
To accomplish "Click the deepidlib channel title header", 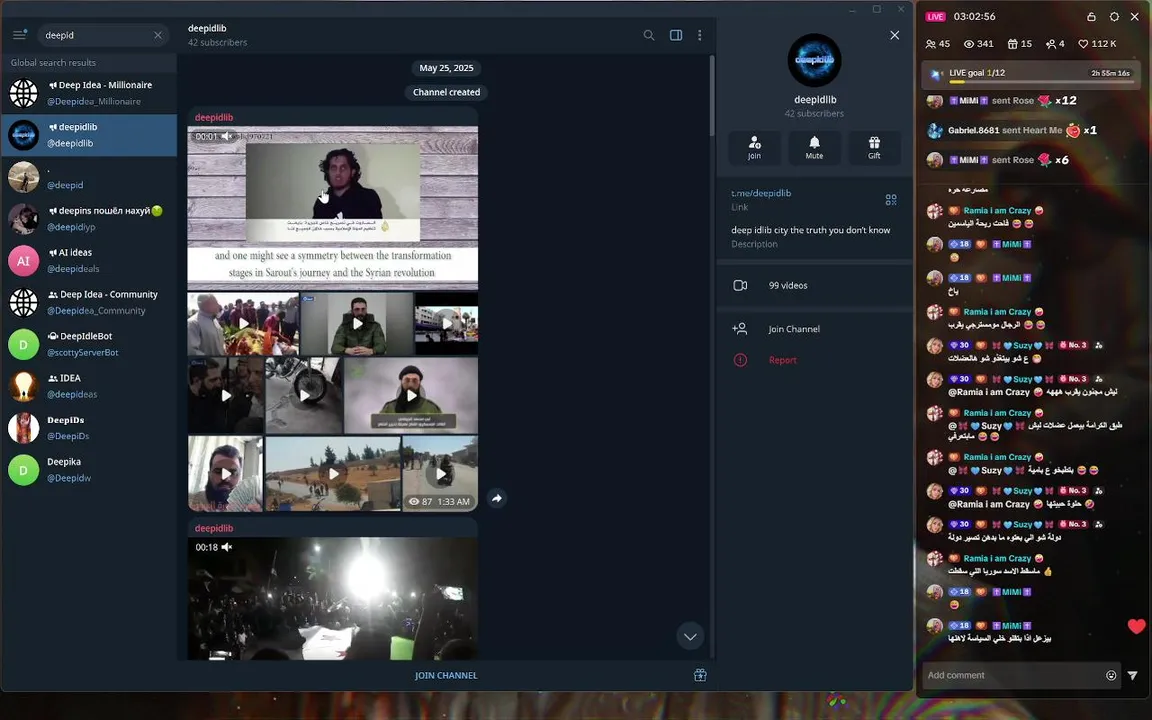I will tap(207, 29).
